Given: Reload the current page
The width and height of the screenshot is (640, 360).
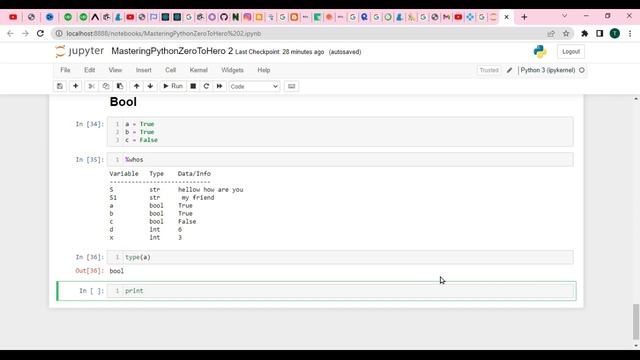Looking at the screenshot, I should pyautogui.click(x=40, y=33).
